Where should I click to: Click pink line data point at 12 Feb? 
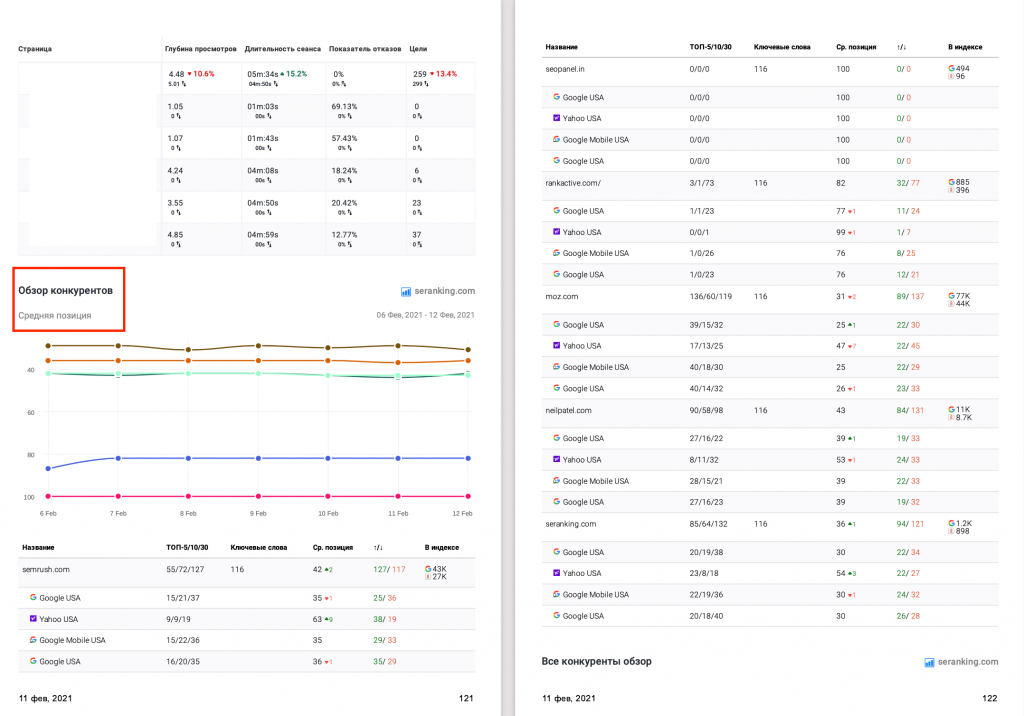(468, 496)
